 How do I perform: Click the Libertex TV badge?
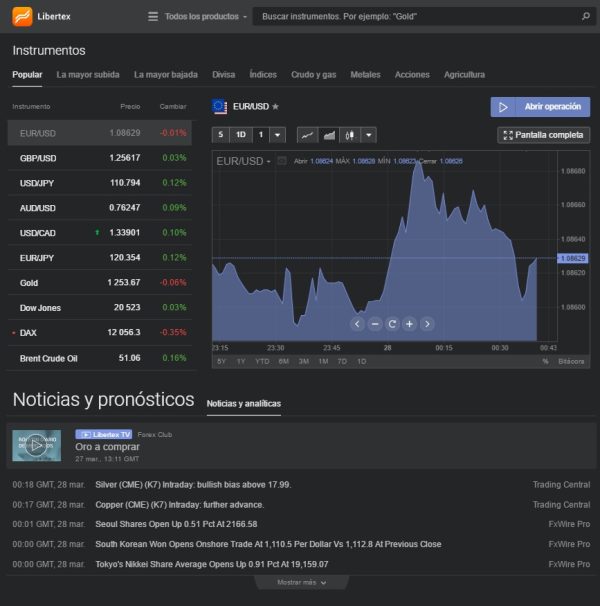(x=104, y=434)
